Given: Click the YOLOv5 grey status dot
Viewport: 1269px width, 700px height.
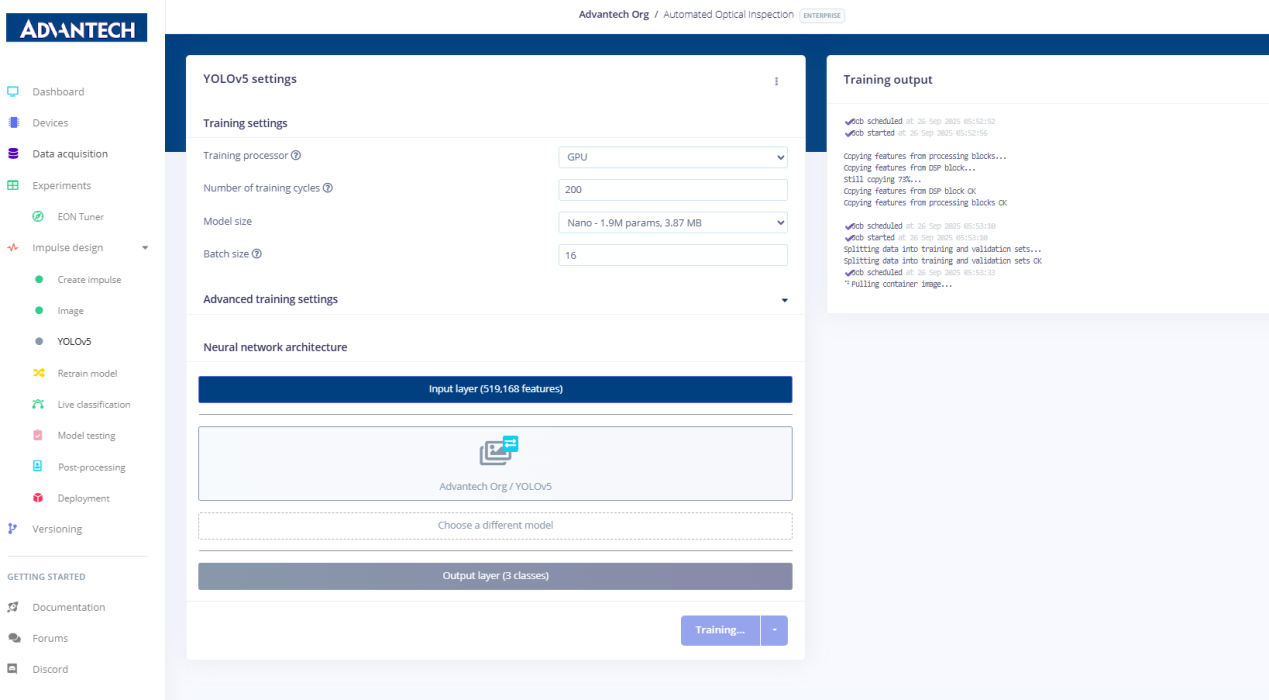Looking at the screenshot, I should pyautogui.click(x=39, y=341).
